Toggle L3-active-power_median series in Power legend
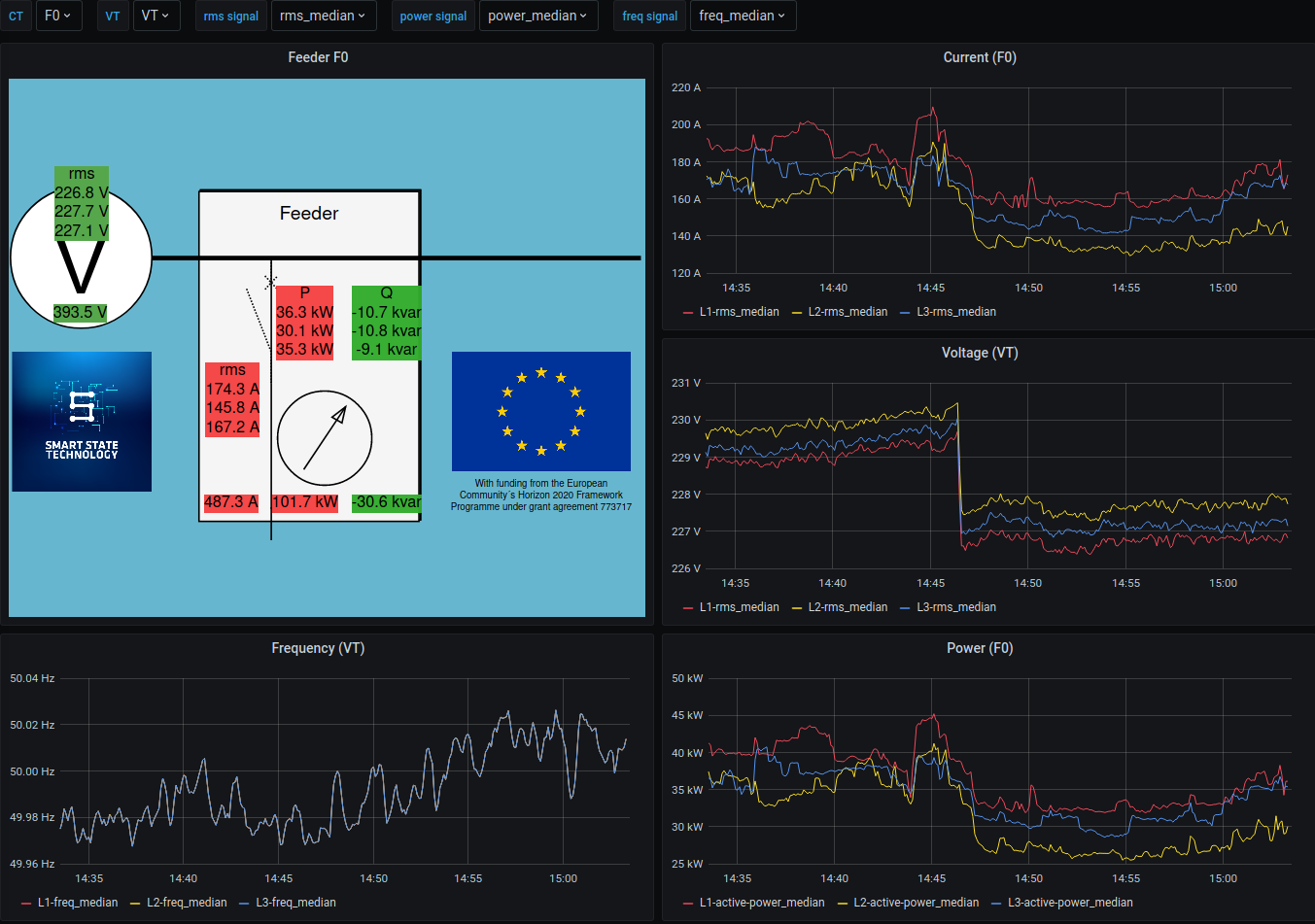 coord(1070,903)
